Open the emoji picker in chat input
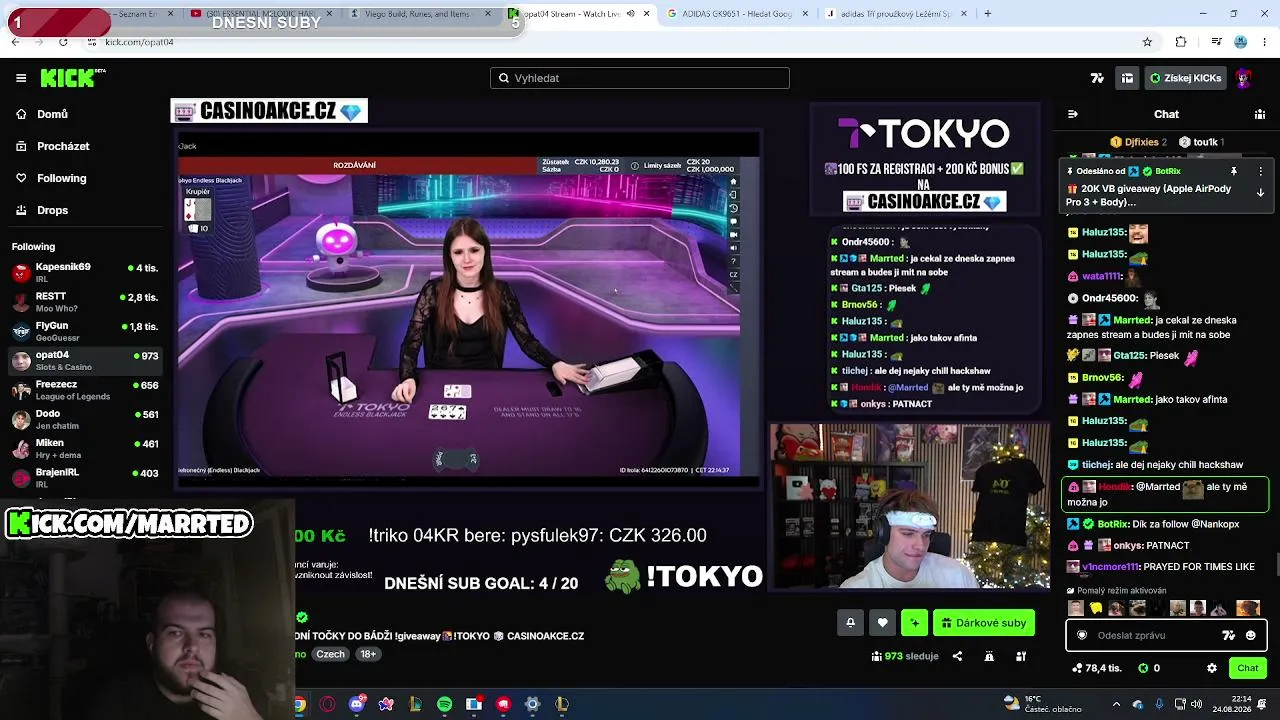This screenshot has width=1280, height=720. pos(1251,635)
